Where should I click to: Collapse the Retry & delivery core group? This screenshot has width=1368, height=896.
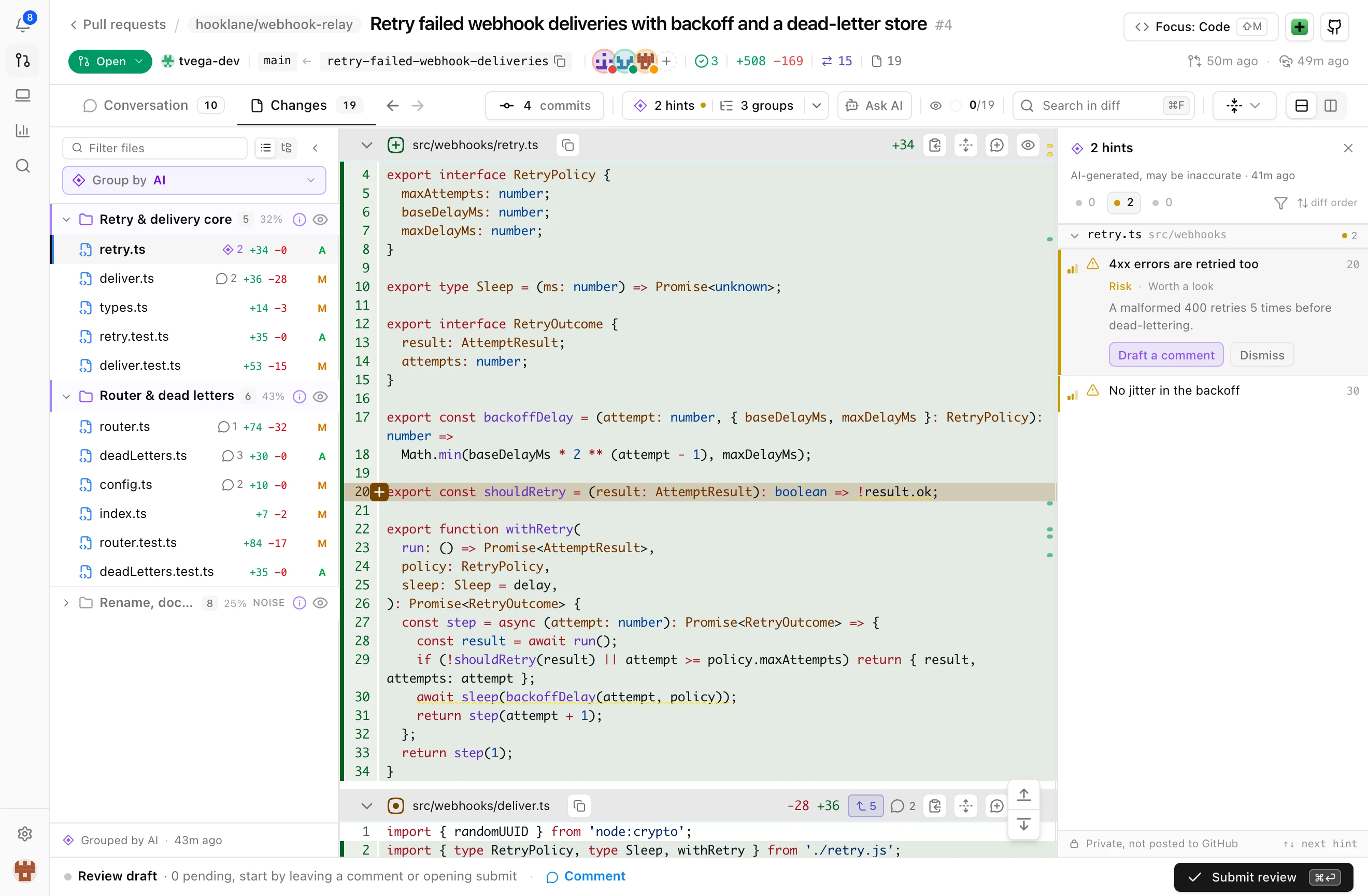(x=66, y=220)
